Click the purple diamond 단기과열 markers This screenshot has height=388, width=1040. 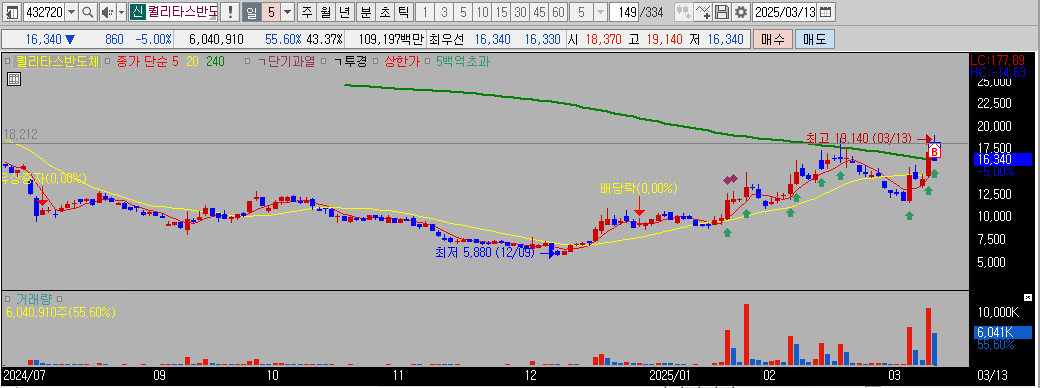[x=730, y=179]
